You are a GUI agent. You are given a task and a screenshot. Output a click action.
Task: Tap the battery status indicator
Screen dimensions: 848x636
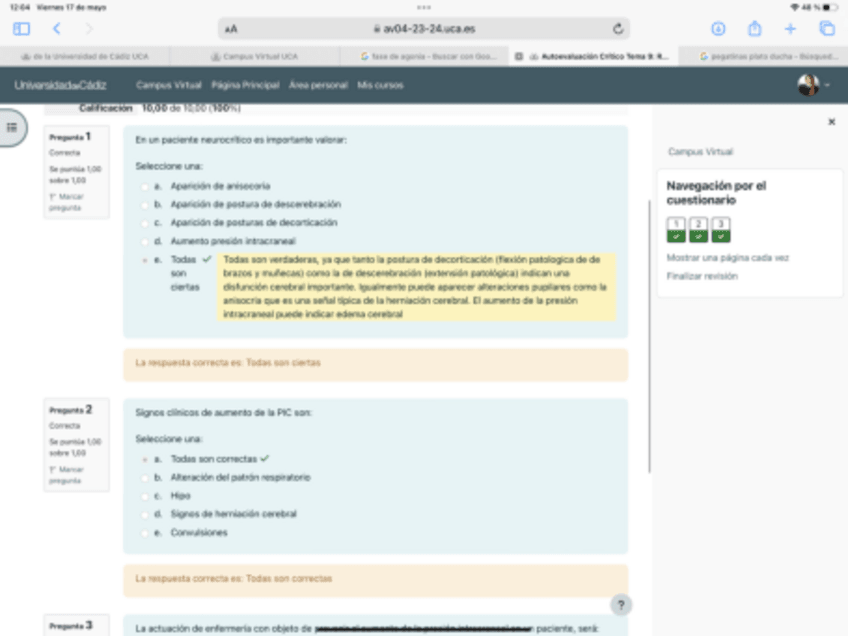click(830, 8)
